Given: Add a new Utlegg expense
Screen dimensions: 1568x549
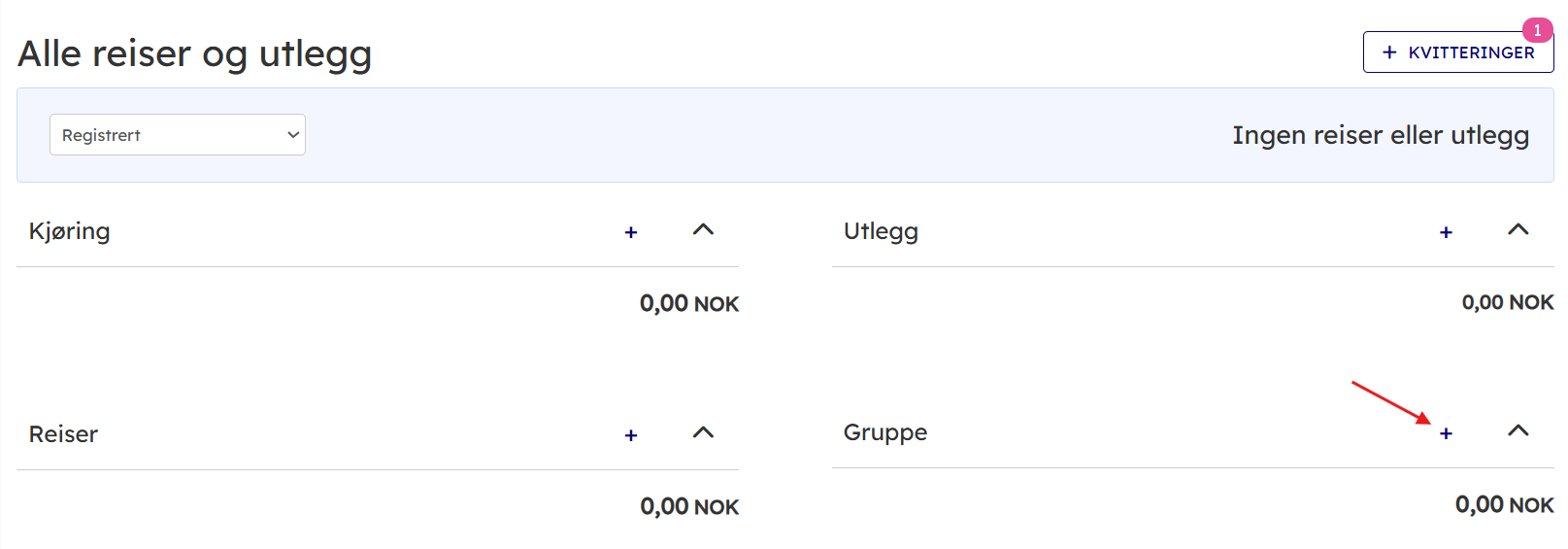Looking at the screenshot, I should click(x=1446, y=232).
